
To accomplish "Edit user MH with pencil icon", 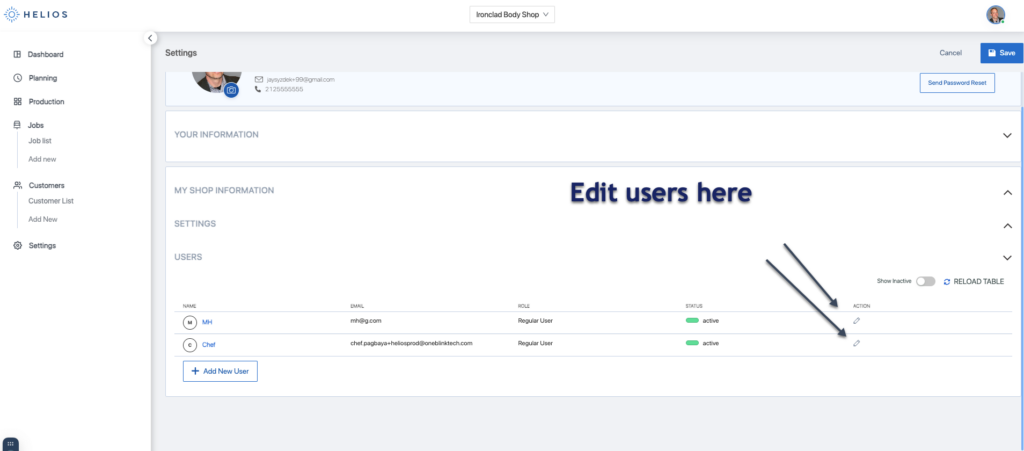I will [x=857, y=320].
